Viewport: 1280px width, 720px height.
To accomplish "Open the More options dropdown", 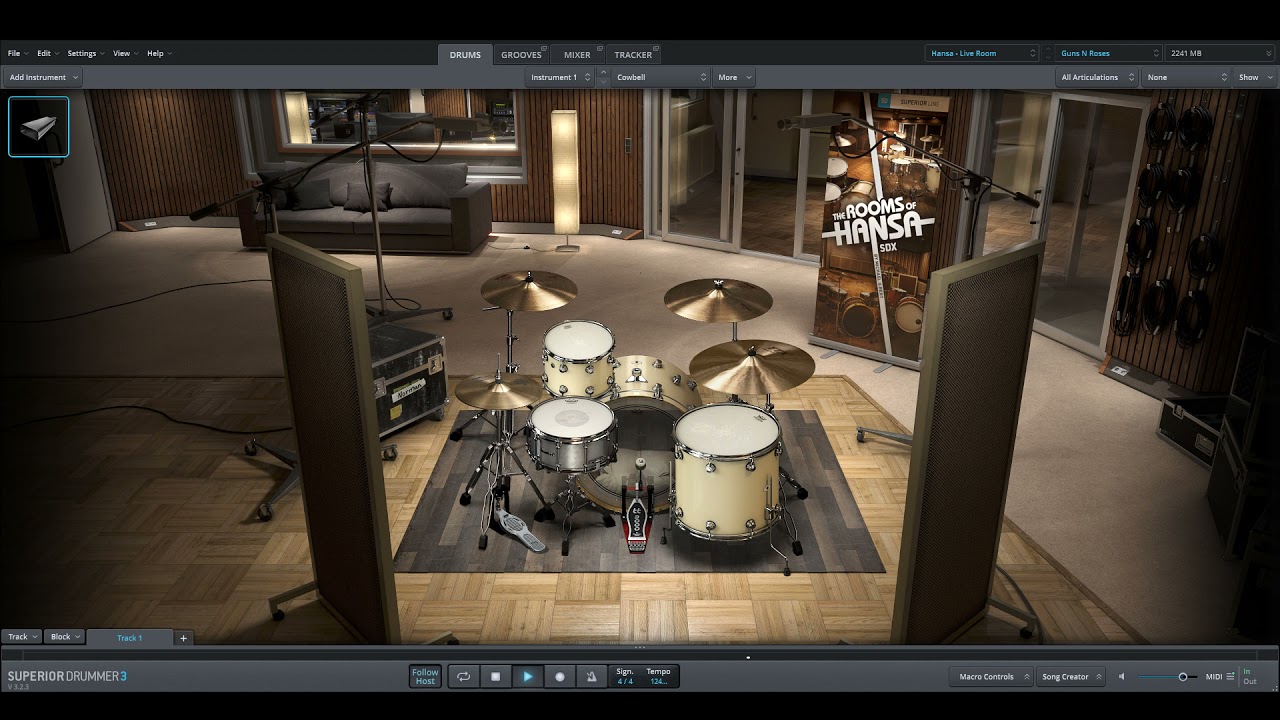I will [734, 77].
